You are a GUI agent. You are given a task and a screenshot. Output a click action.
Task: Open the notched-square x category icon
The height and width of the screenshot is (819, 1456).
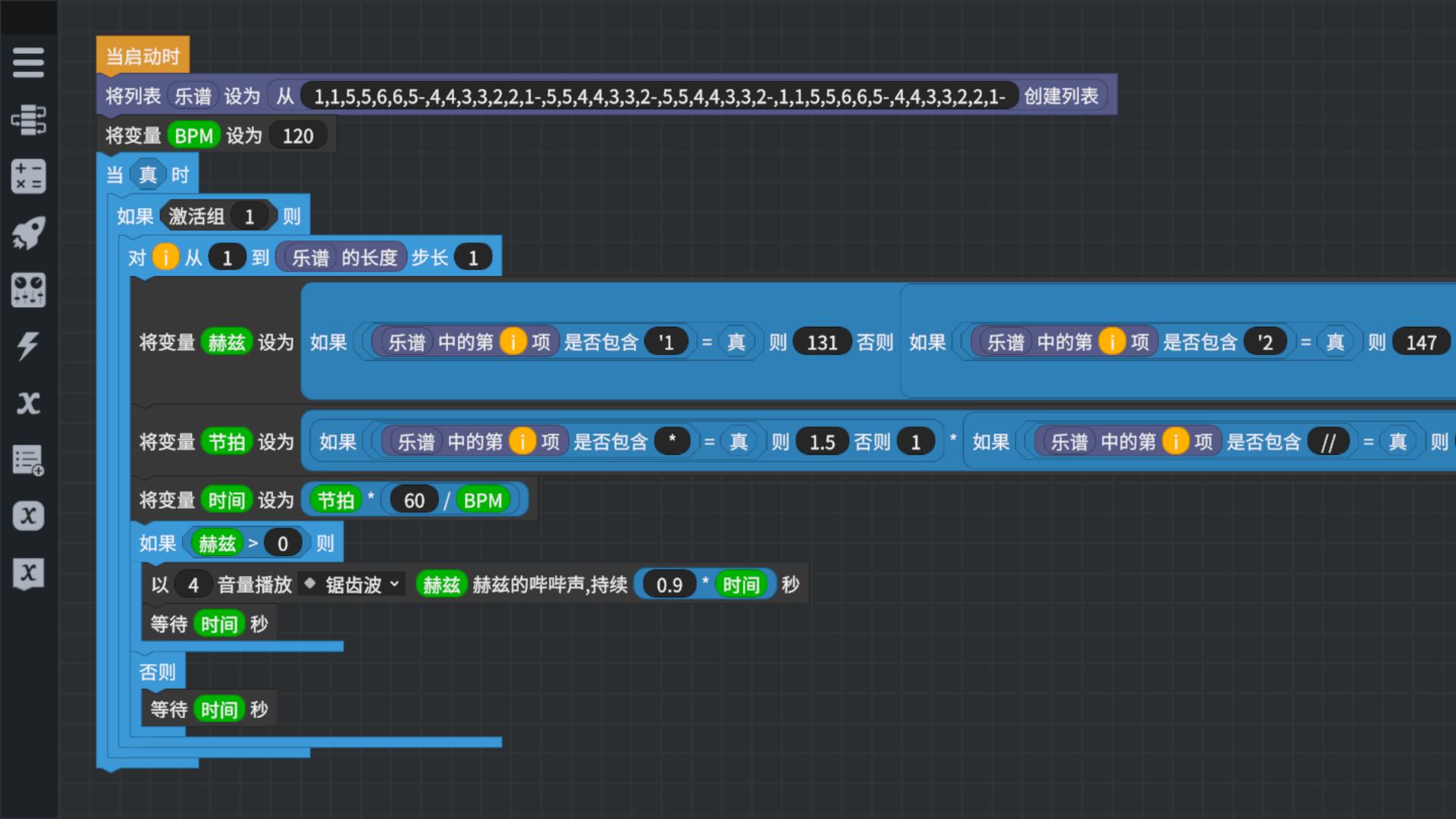point(28,573)
